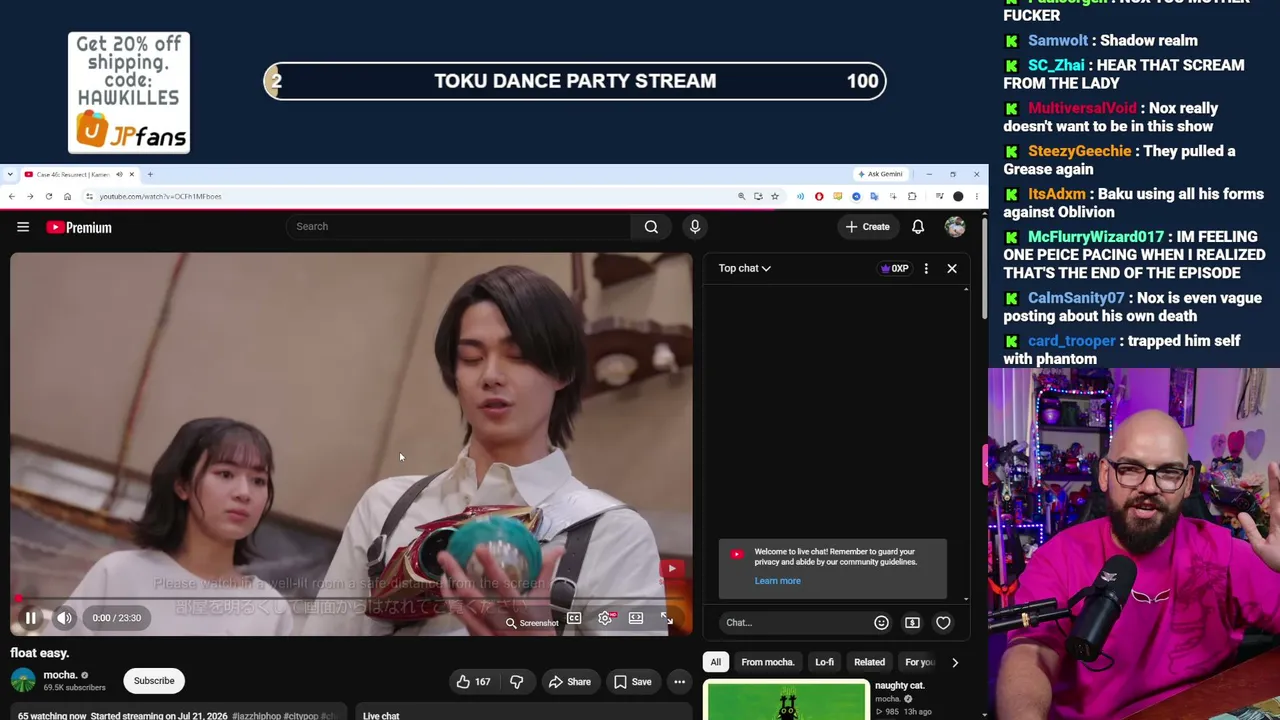Image resolution: width=1280 pixels, height=720 pixels.
Task: Click the JPfans shipping code banner
Action: coord(129,93)
